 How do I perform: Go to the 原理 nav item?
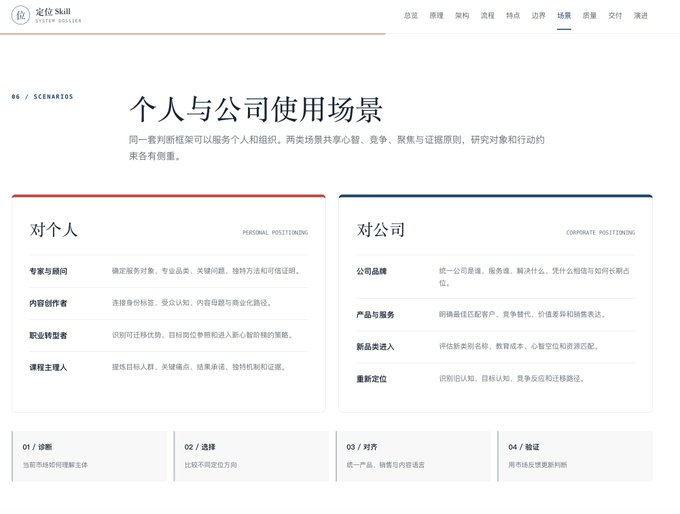pos(436,16)
